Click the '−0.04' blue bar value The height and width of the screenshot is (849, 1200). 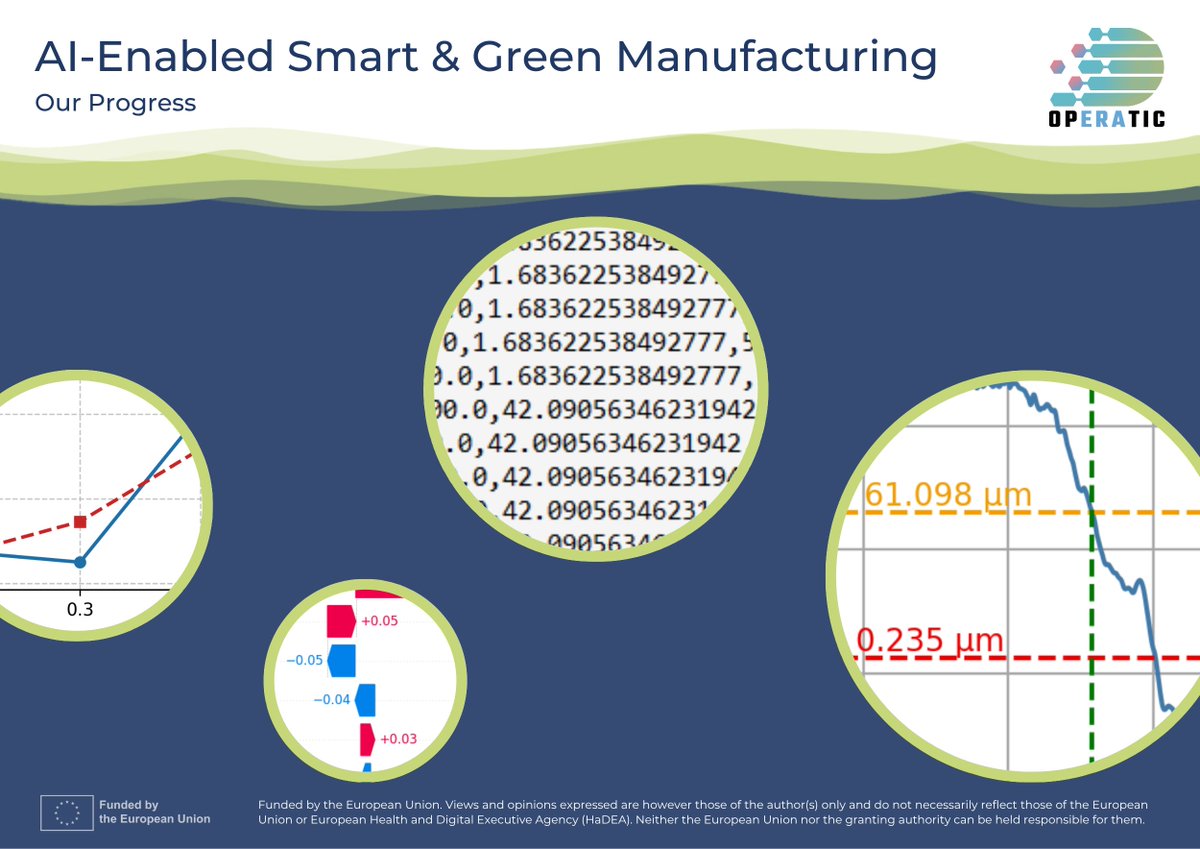point(332,700)
